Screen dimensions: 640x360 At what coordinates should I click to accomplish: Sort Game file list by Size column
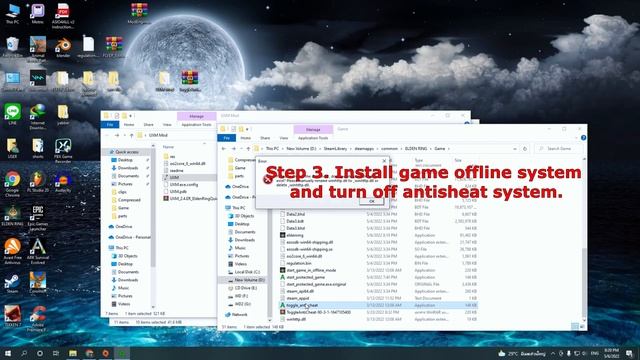tap(458, 160)
